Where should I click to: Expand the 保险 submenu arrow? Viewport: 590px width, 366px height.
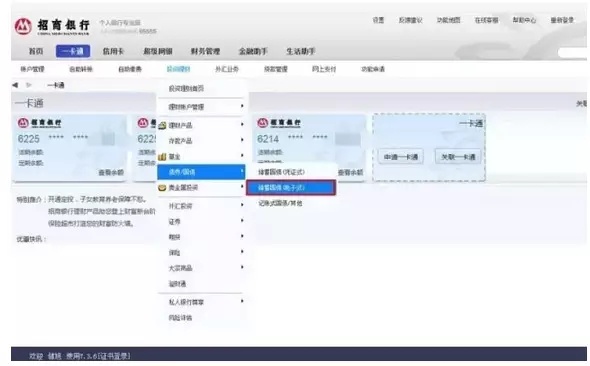tap(242, 252)
